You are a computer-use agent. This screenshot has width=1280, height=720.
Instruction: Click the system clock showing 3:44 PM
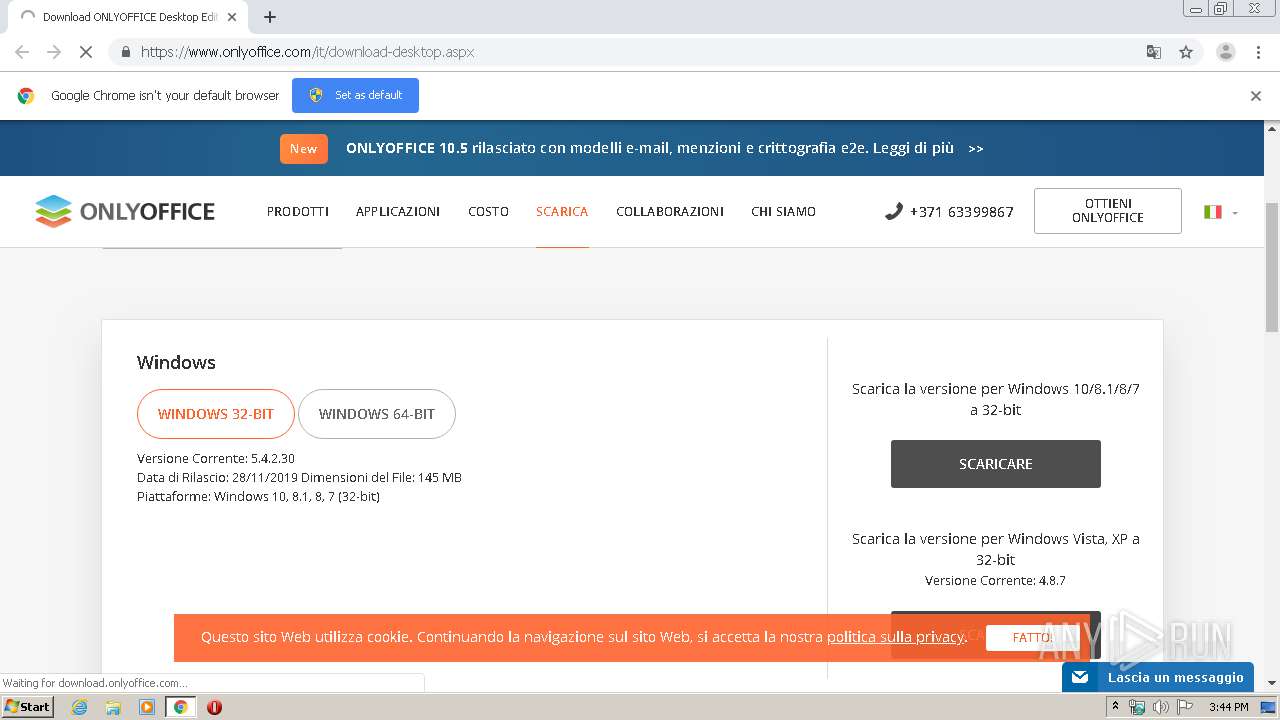pyautogui.click(x=1228, y=707)
